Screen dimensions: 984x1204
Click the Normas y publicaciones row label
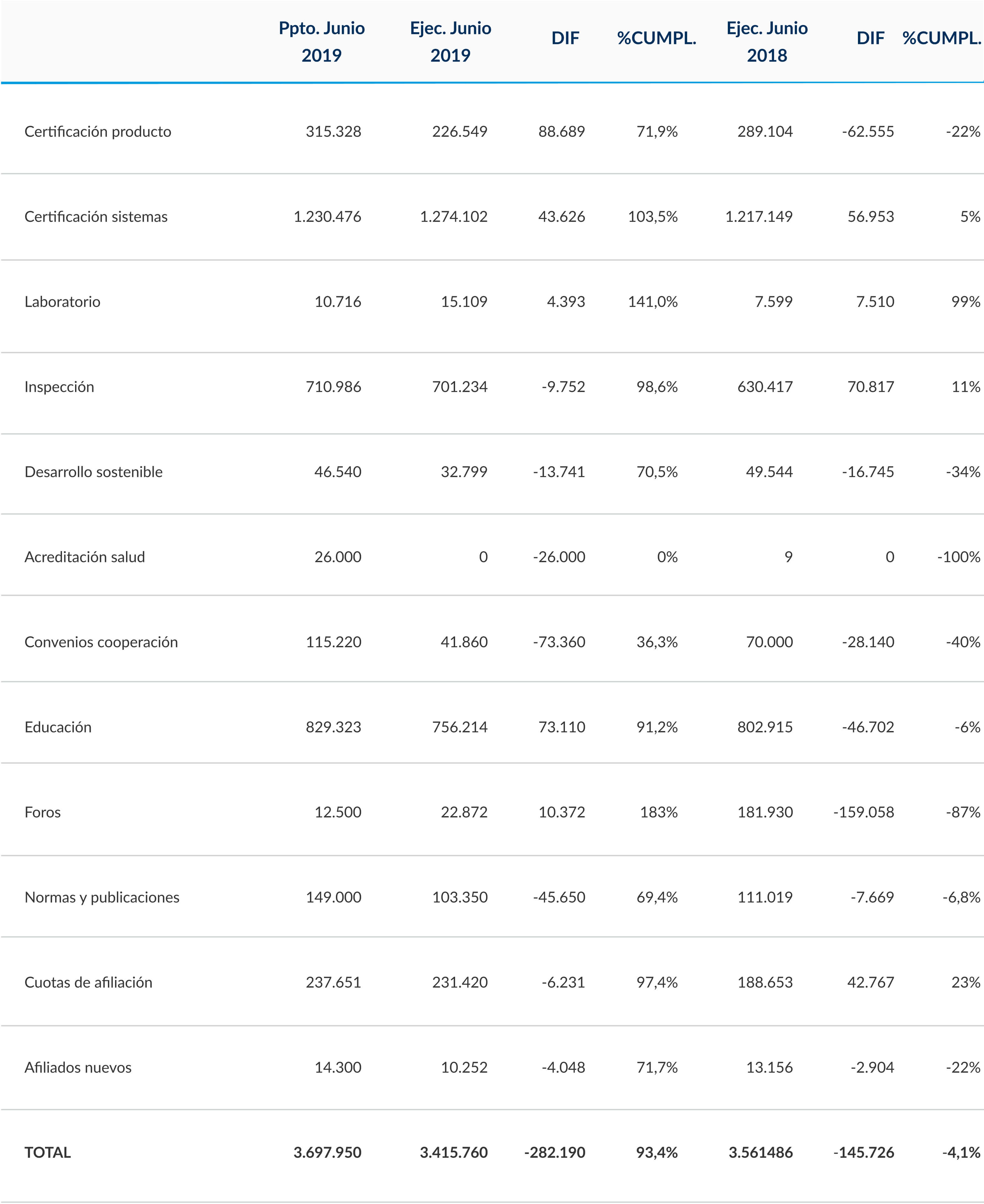102,897
